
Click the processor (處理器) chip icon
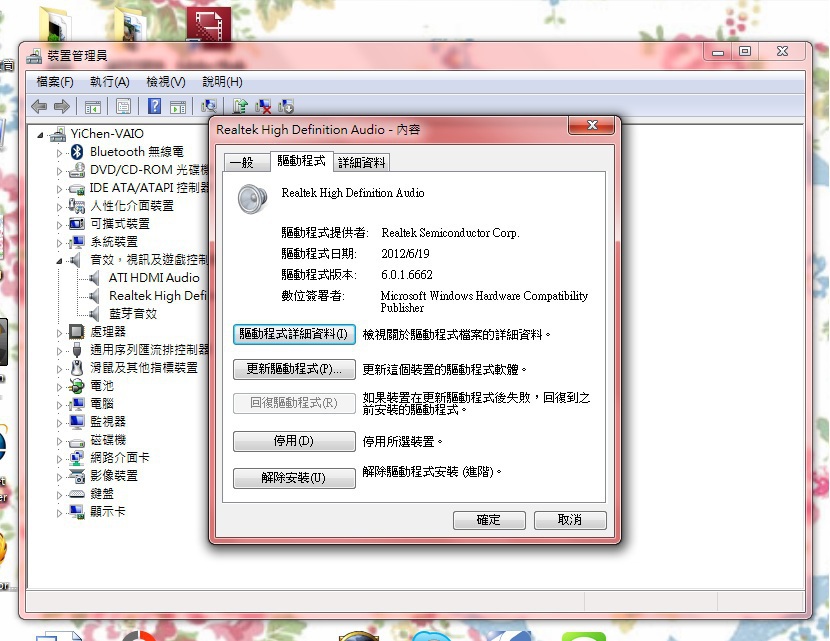(x=77, y=332)
